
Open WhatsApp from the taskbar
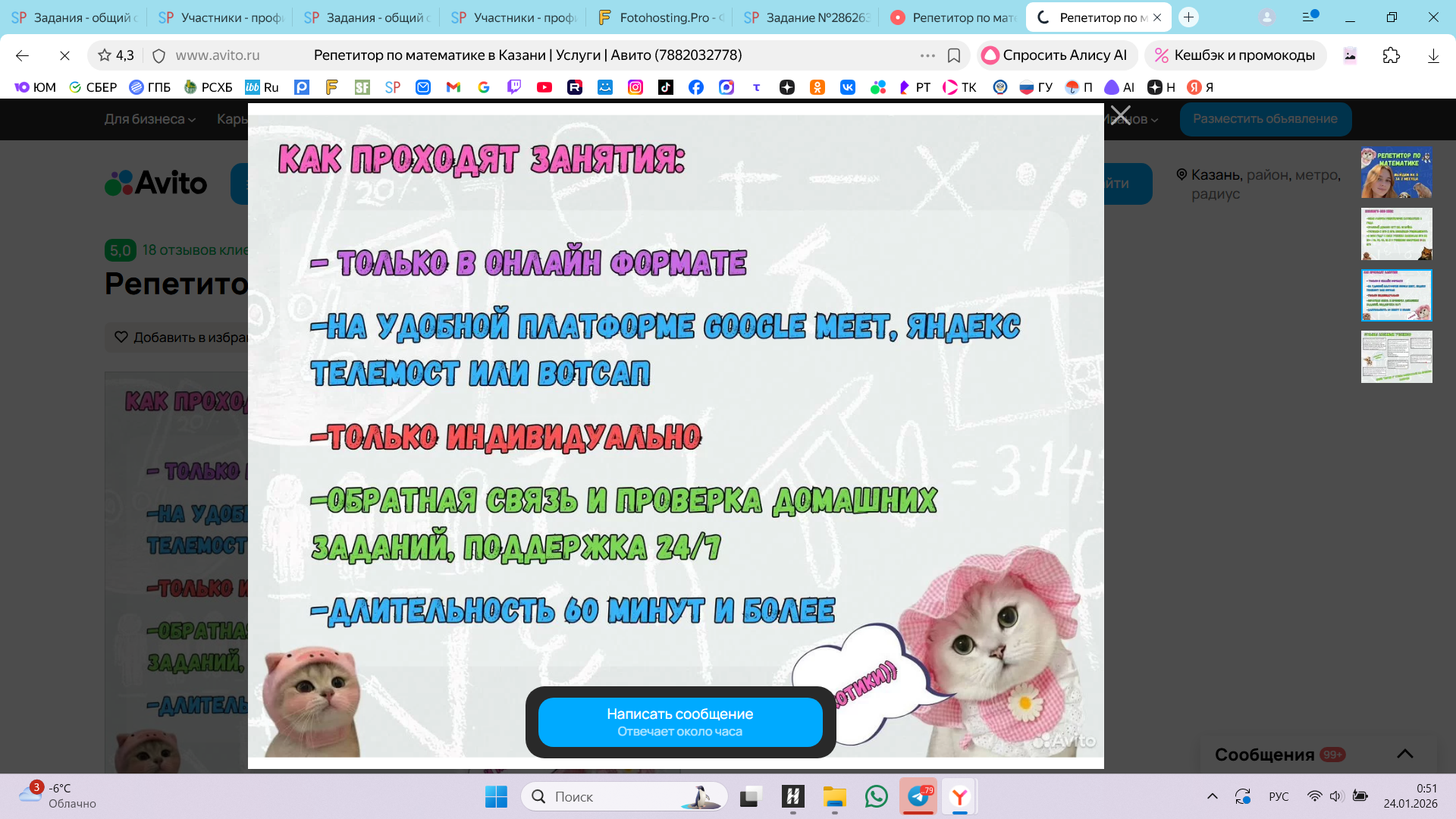pos(876,796)
